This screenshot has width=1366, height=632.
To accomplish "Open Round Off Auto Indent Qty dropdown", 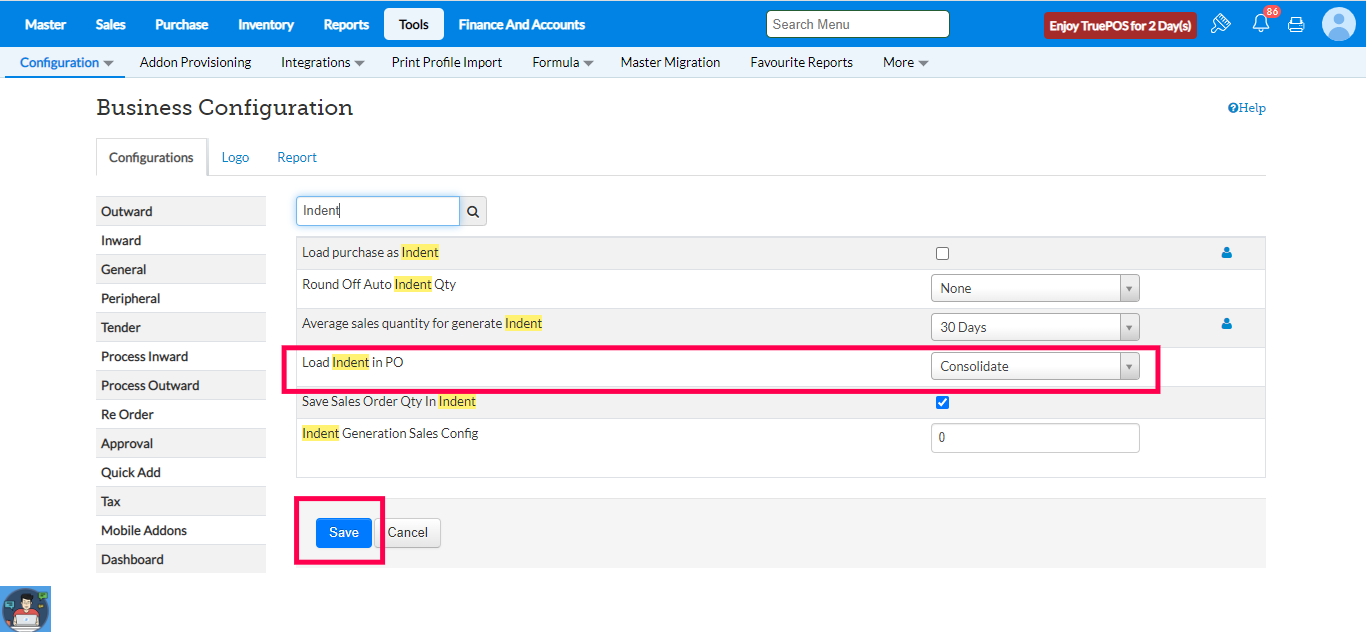I will (x=1034, y=288).
